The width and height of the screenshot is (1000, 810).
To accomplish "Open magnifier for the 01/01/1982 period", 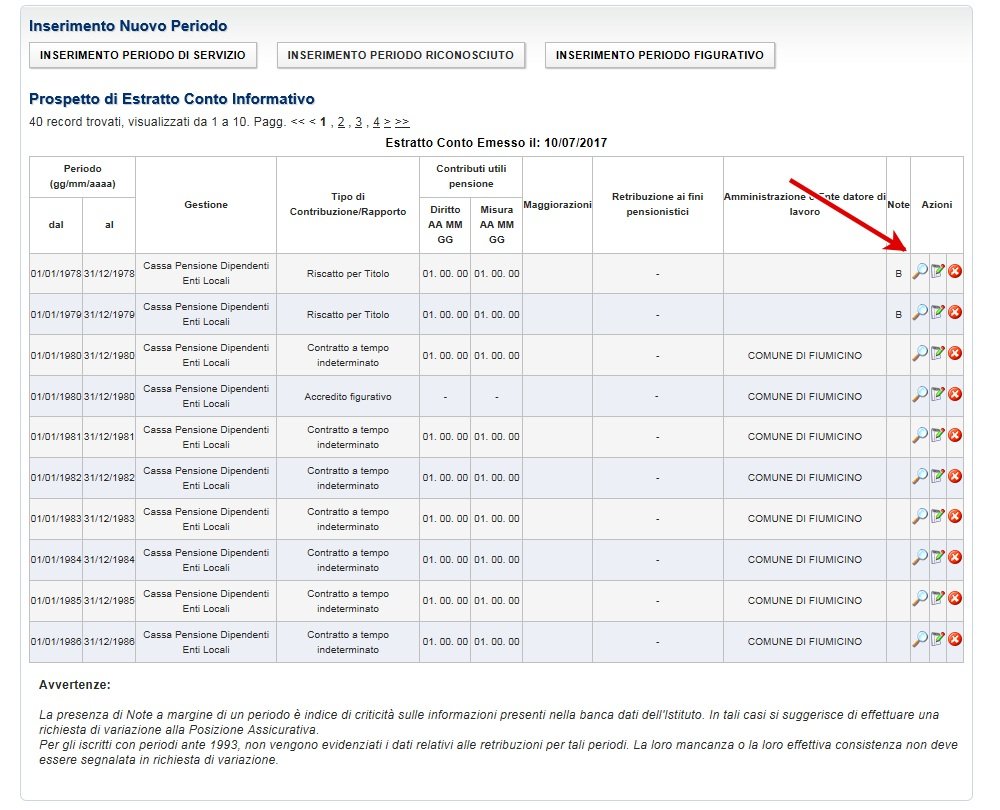I will point(920,476).
